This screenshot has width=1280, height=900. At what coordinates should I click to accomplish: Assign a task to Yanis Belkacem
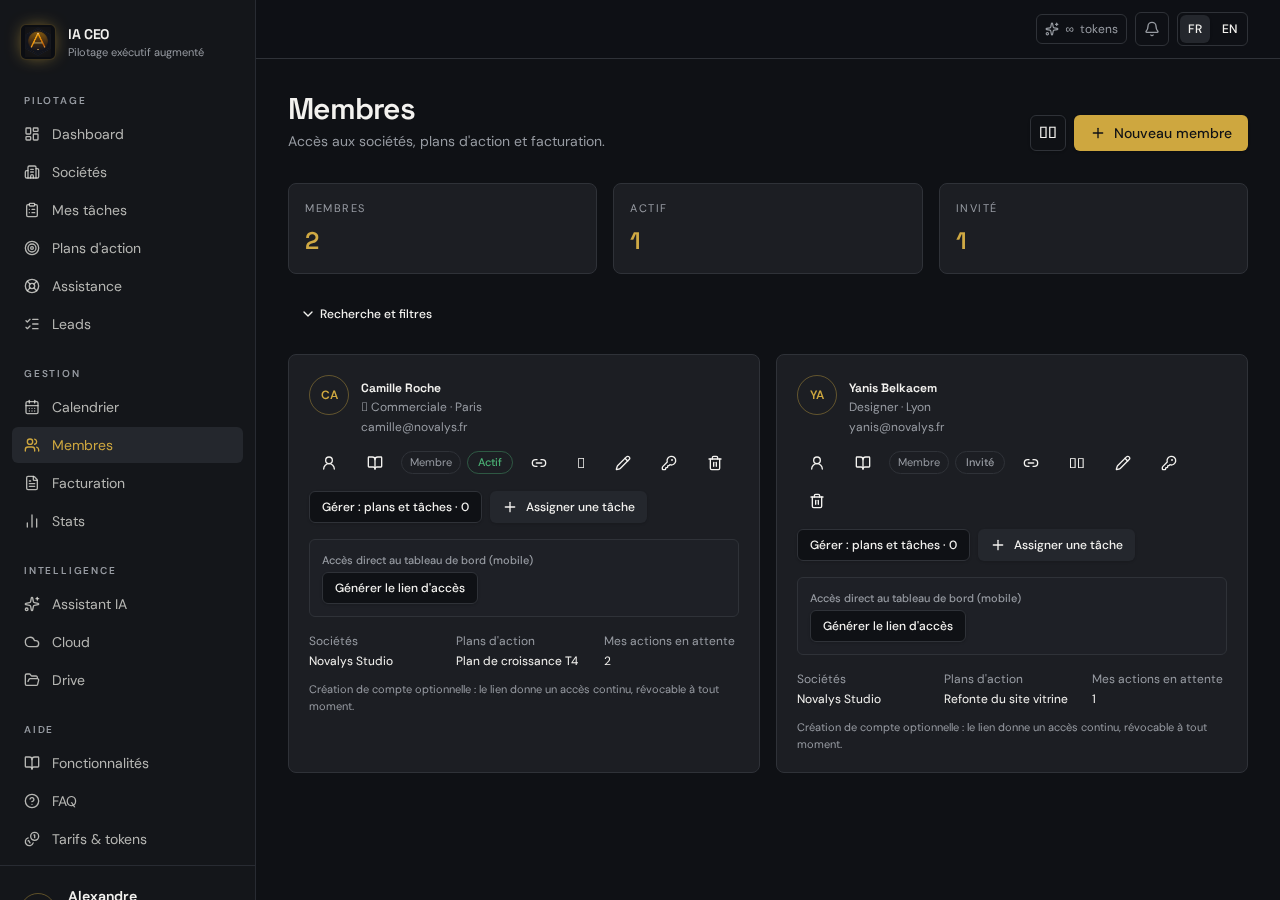1056,545
